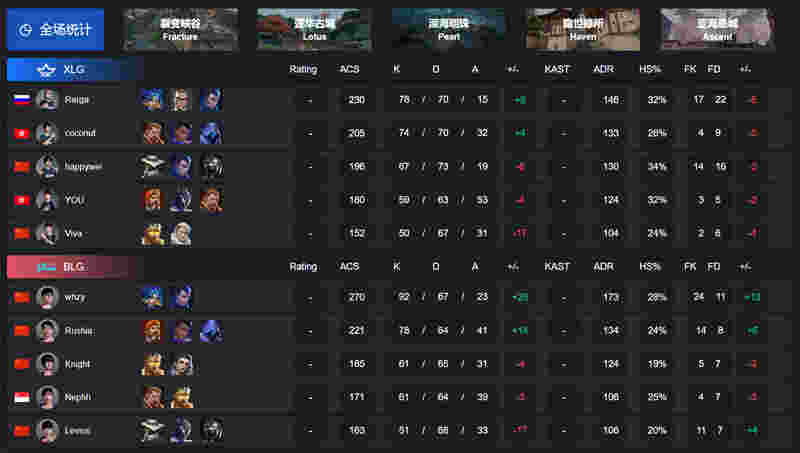
Task: Open the Fracture map stats tab
Action: pos(180,30)
